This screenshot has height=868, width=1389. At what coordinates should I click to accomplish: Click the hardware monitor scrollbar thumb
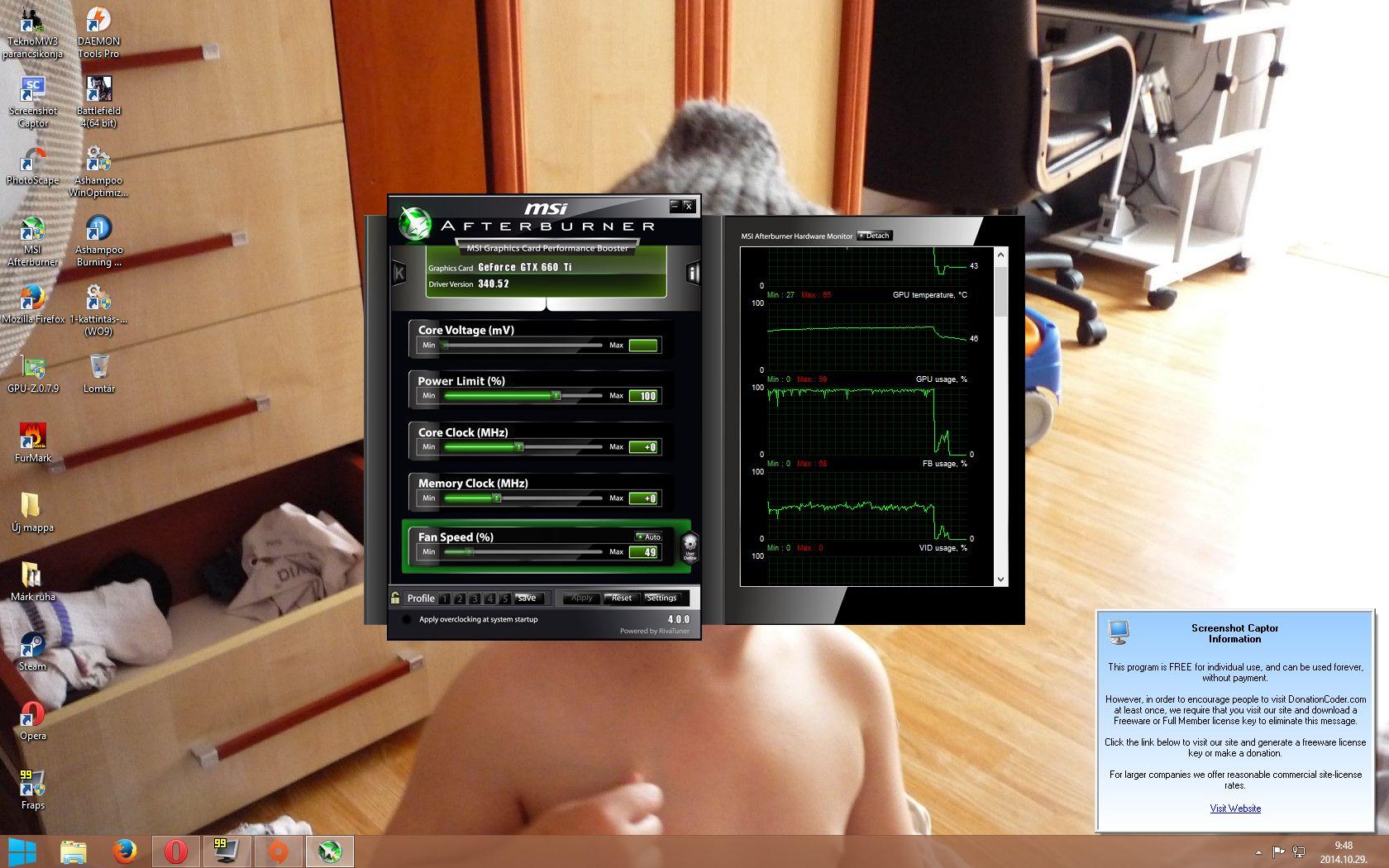(1000, 290)
